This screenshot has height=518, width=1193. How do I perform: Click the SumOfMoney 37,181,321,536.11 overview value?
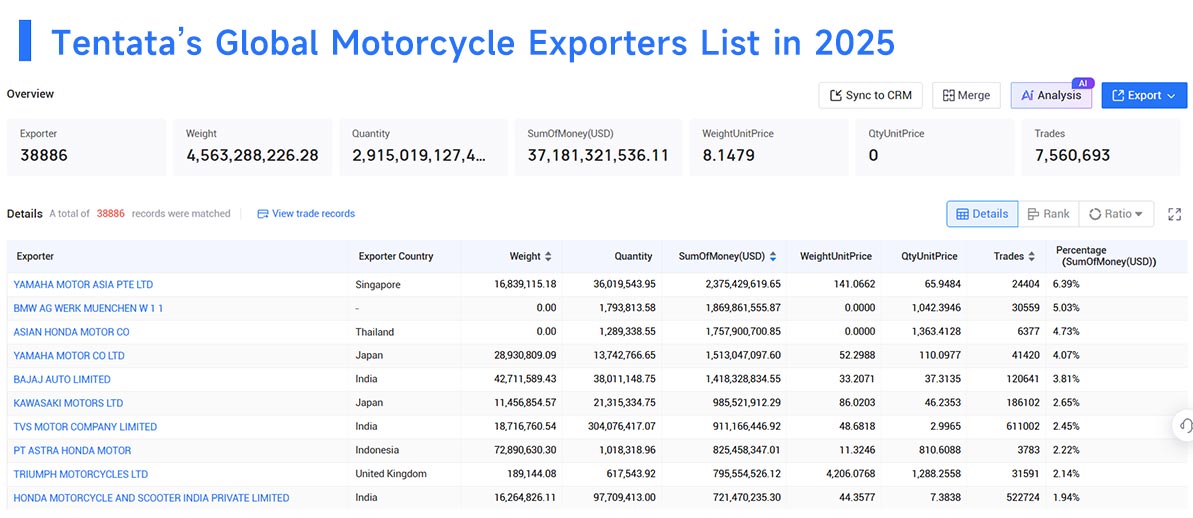click(x=598, y=156)
